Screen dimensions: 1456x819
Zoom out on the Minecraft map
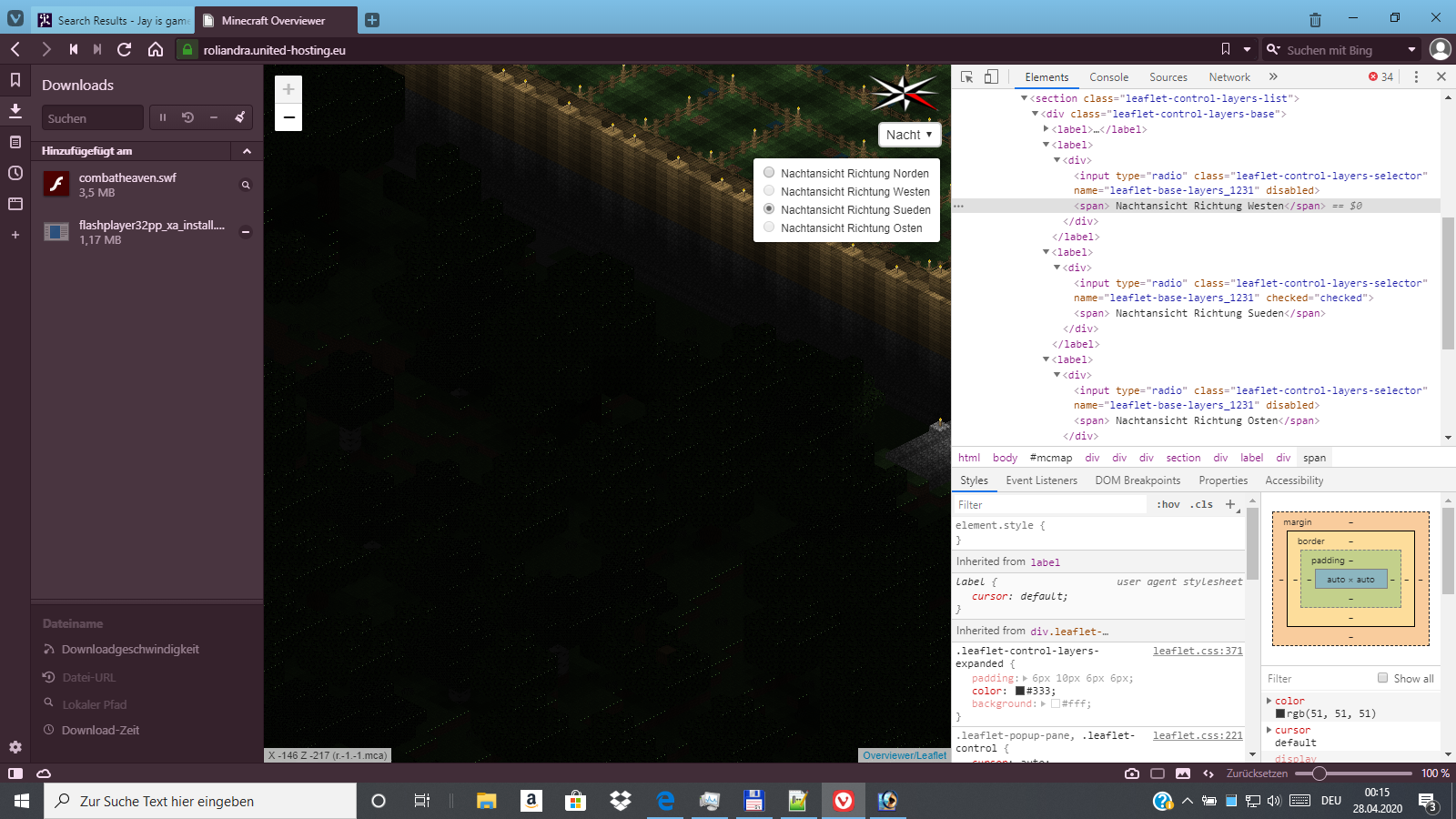(288, 117)
